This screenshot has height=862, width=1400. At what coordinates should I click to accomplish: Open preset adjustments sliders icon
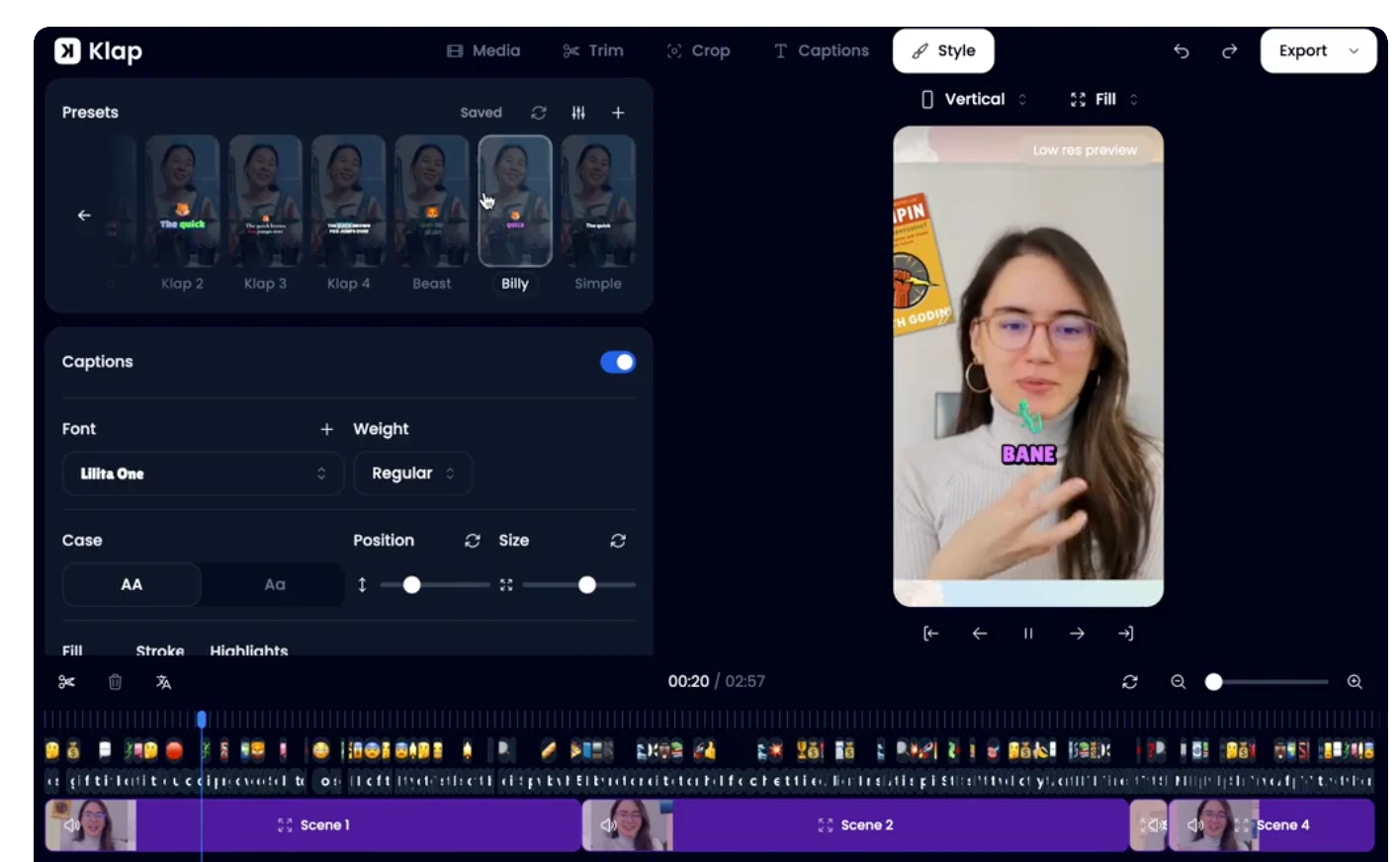[578, 113]
